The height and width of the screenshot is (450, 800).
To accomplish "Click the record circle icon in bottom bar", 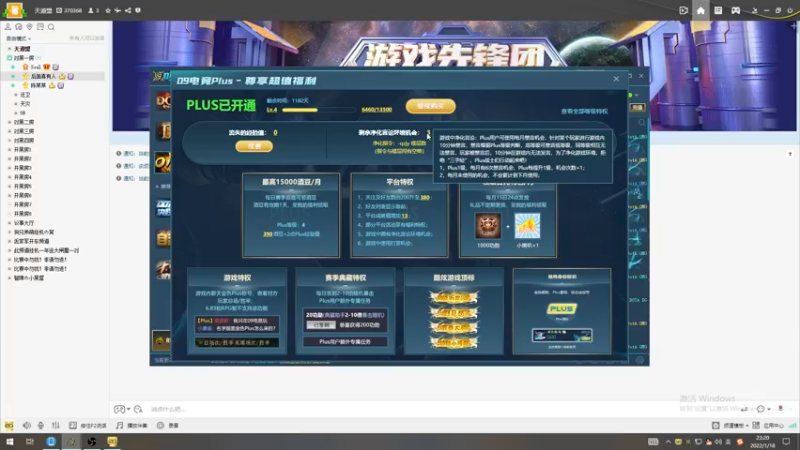I will (x=160, y=425).
